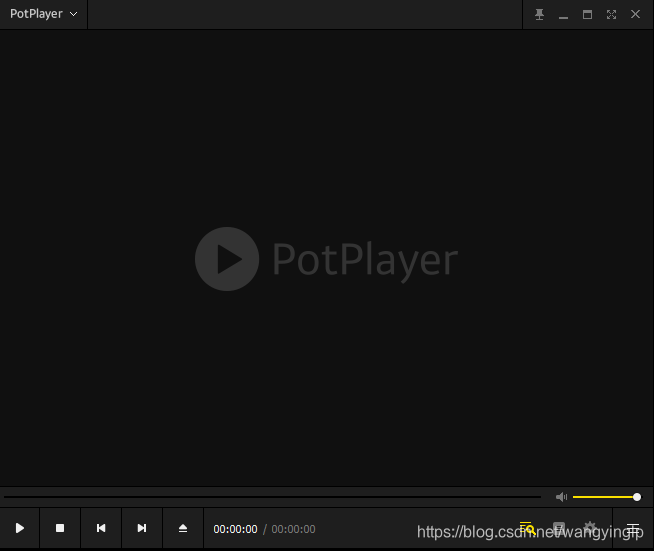Open the control panel gear icon

point(590,528)
